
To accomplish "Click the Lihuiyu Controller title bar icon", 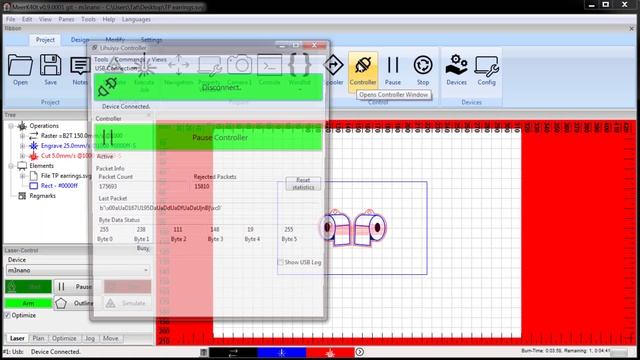I will coord(95,48).
